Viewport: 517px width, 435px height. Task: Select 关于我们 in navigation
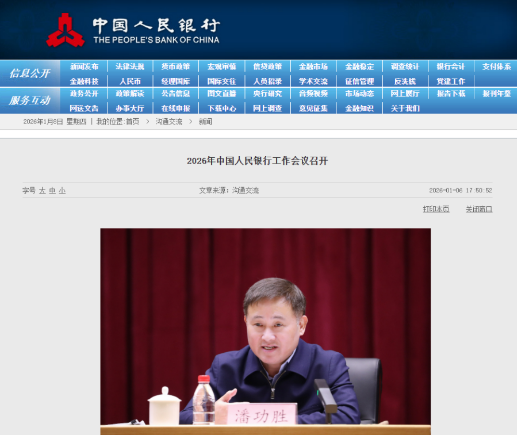[405, 108]
